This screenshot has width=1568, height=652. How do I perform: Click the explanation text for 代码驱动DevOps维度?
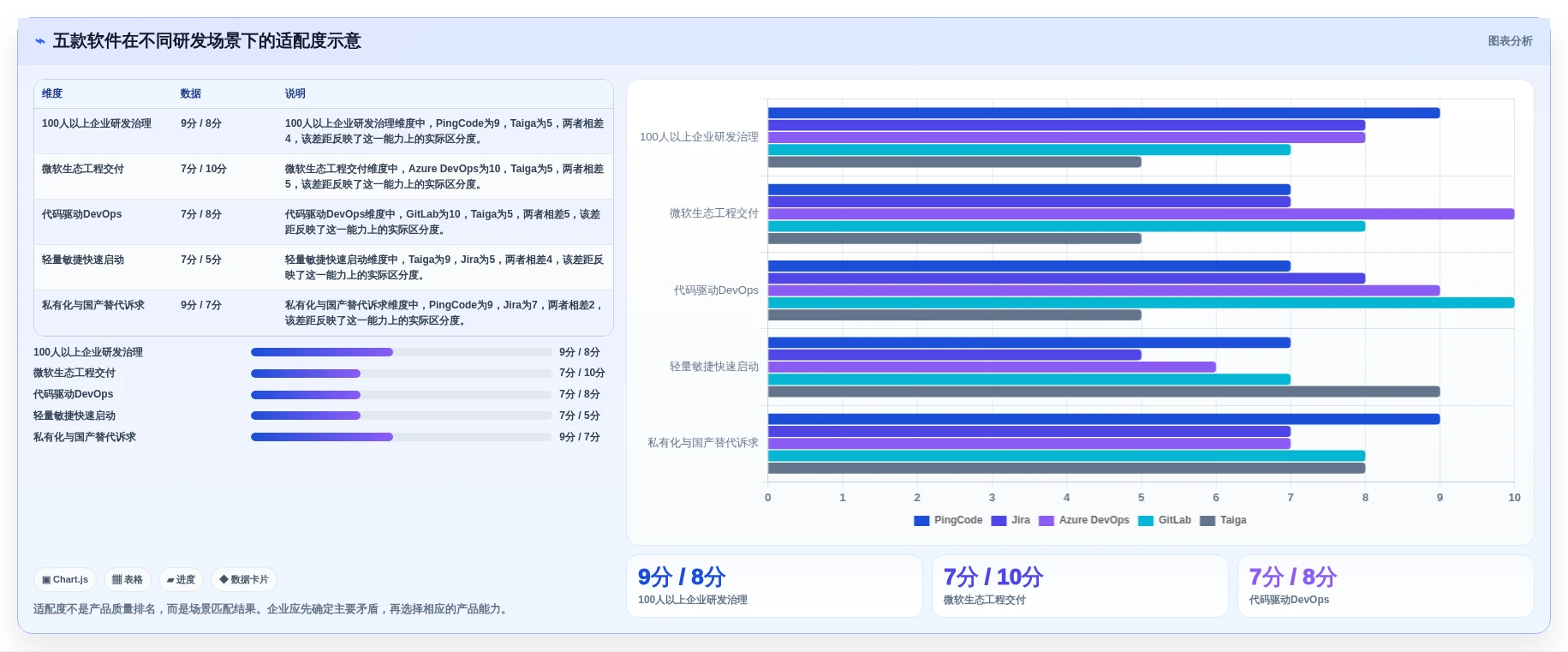click(443, 222)
